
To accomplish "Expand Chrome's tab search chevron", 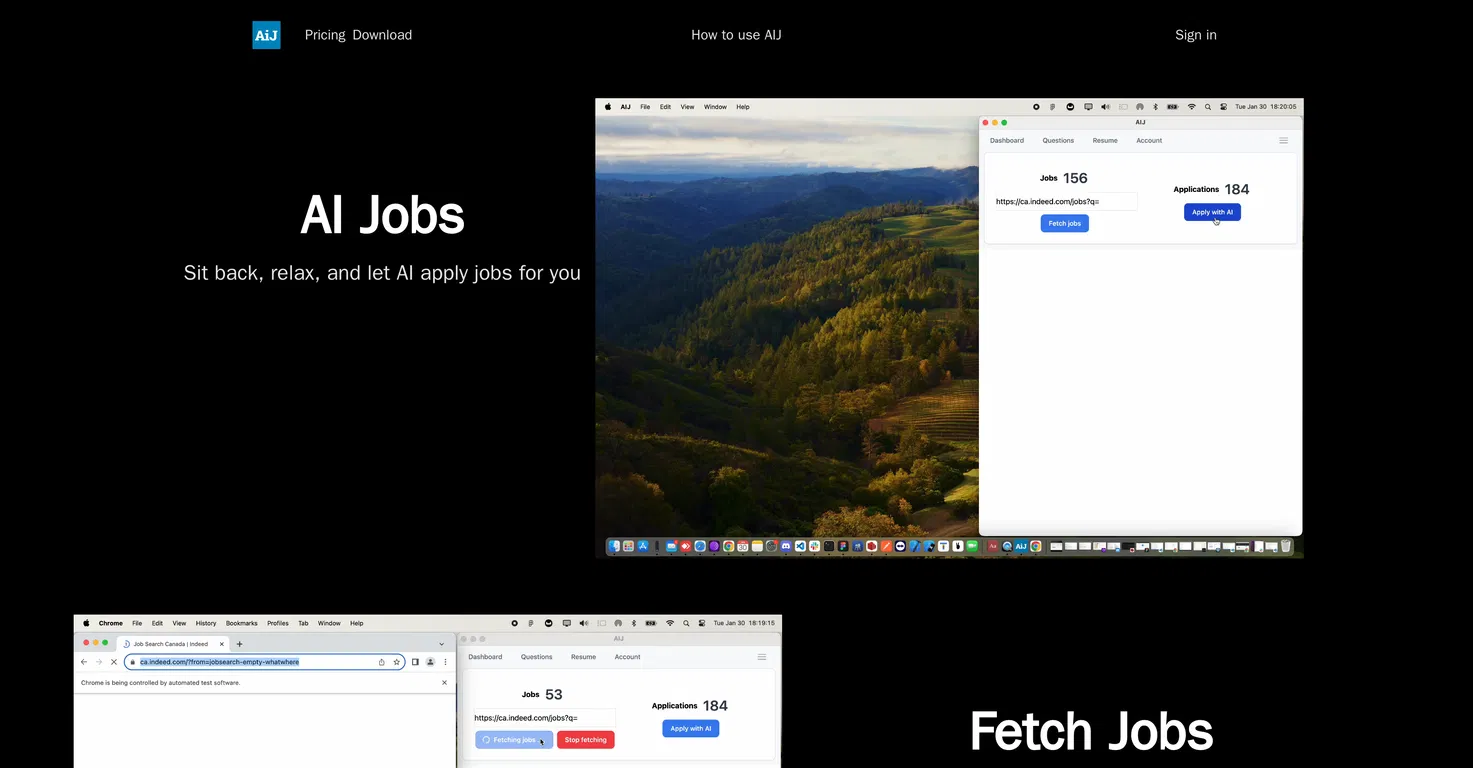I will coord(441,644).
